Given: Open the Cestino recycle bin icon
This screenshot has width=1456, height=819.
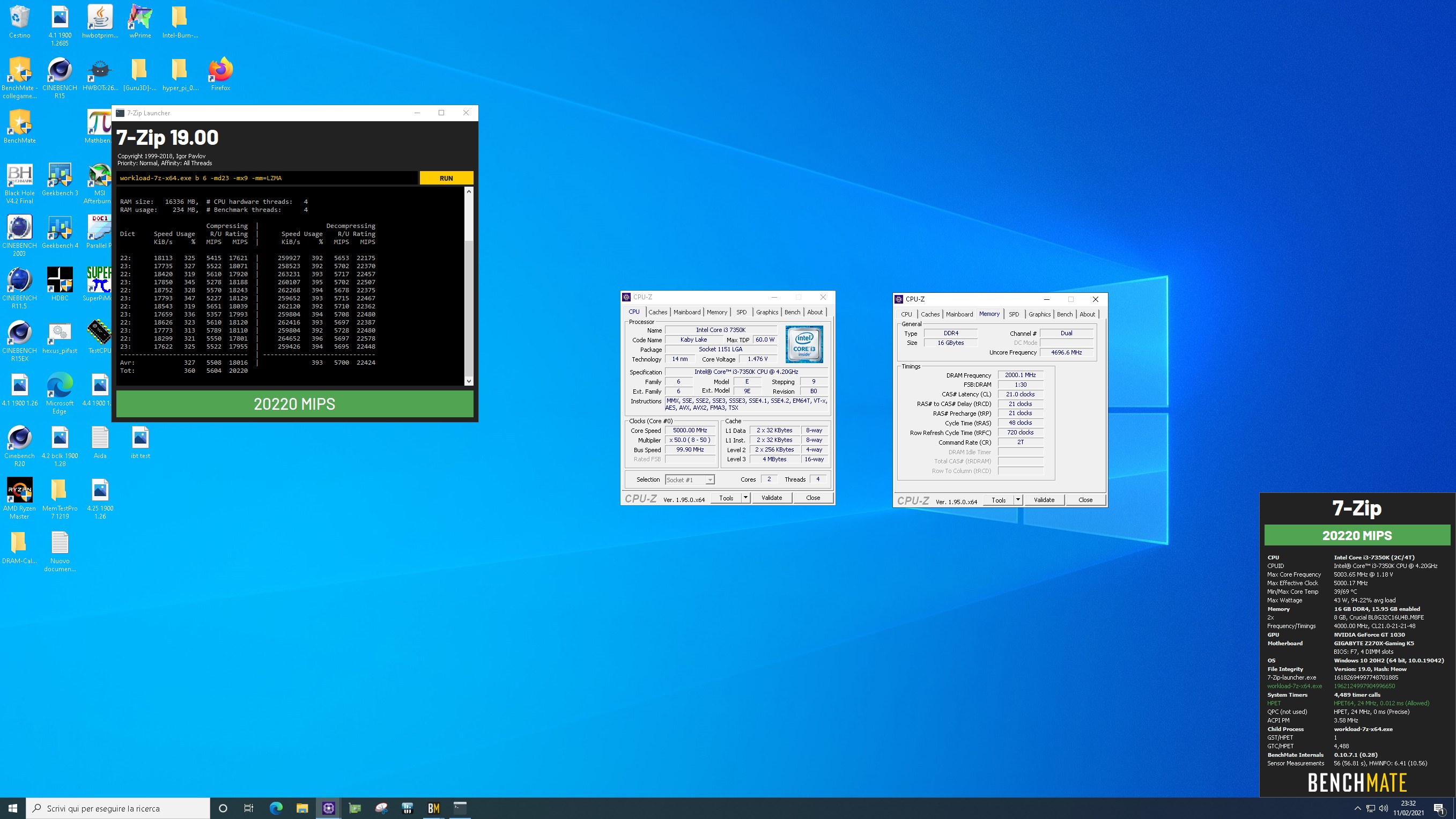Looking at the screenshot, I should 20,23.
